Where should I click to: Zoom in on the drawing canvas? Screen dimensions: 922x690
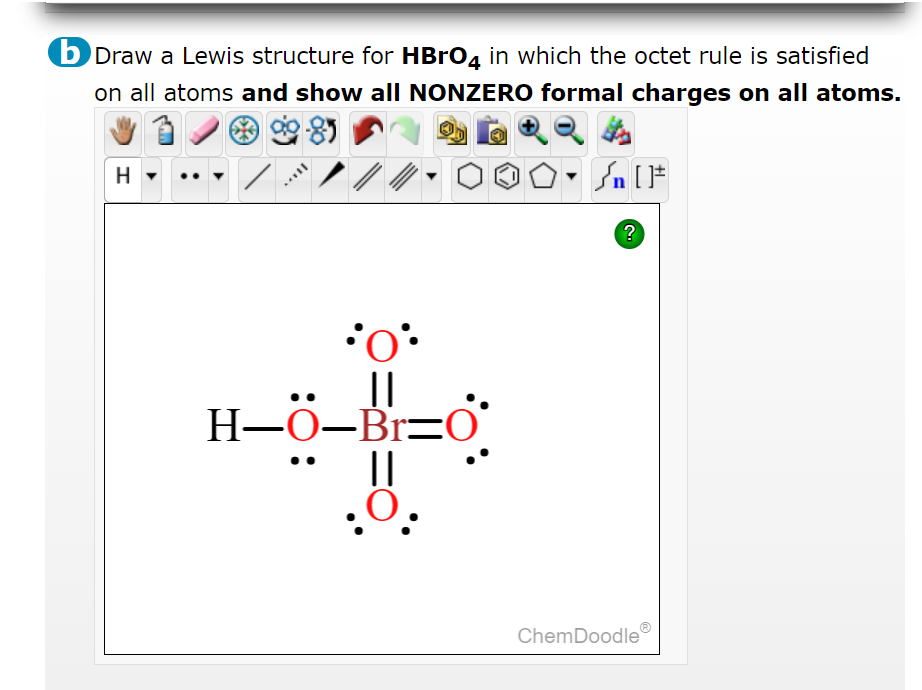tap(531, 132)
